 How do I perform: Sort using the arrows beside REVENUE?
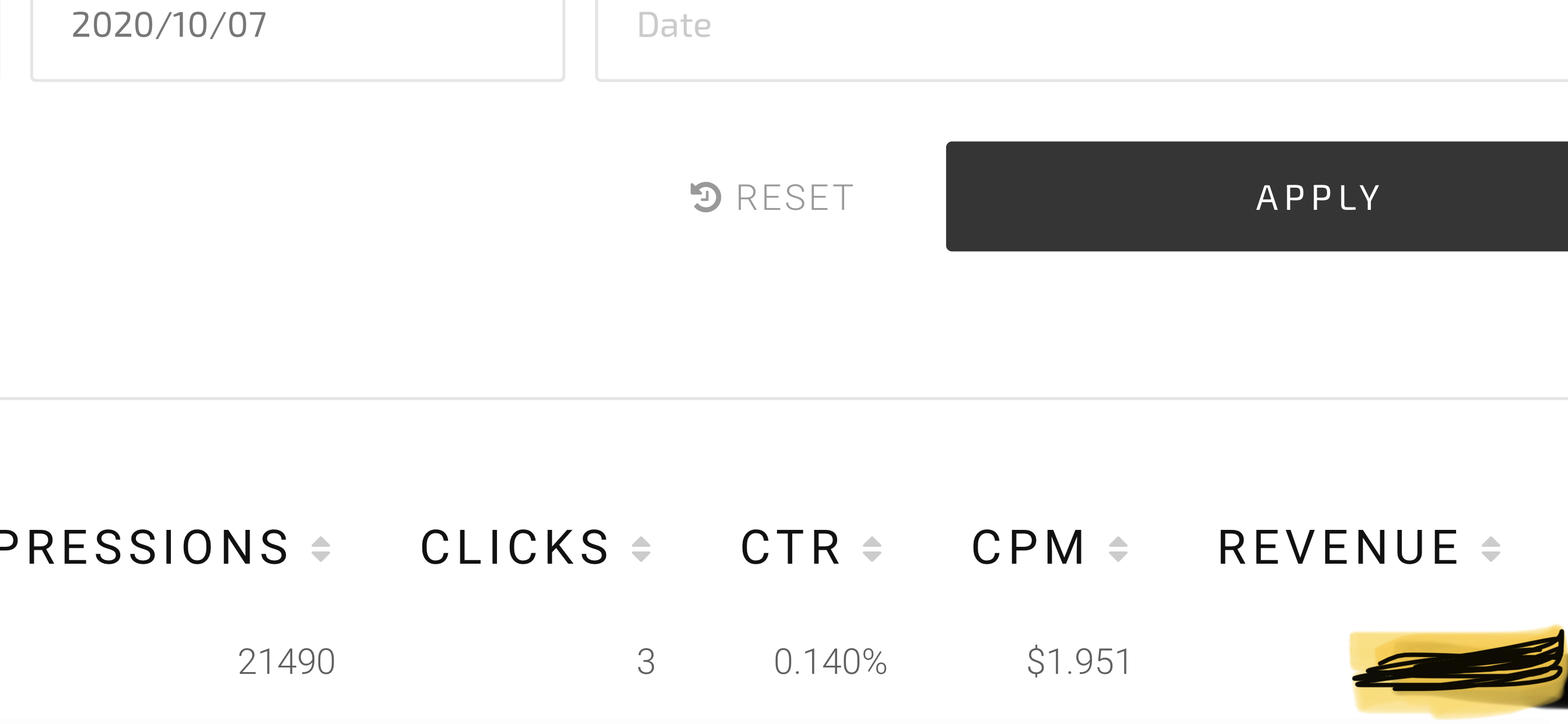click(x=1490, y=549)
